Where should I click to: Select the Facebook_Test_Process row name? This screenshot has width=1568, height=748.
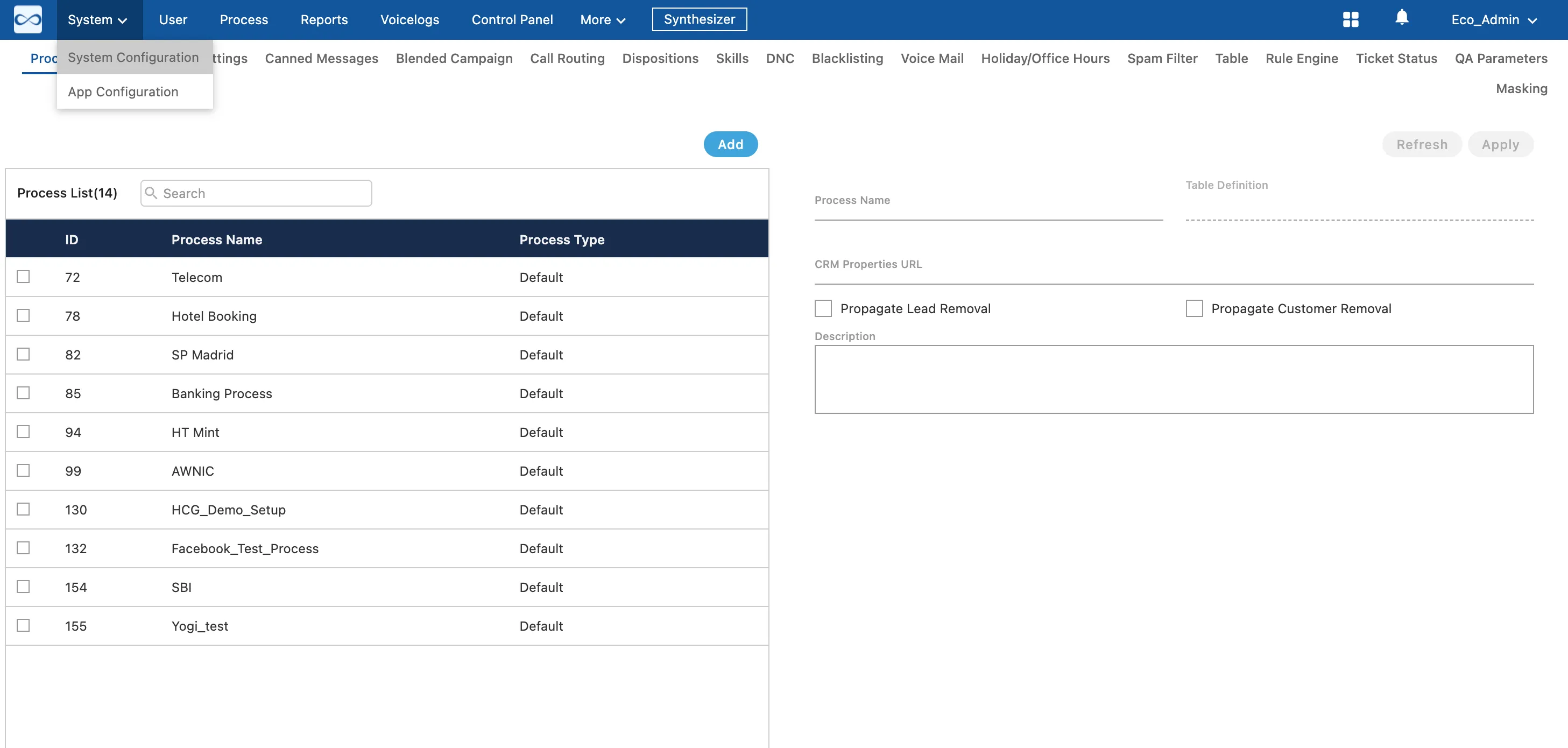245,548
